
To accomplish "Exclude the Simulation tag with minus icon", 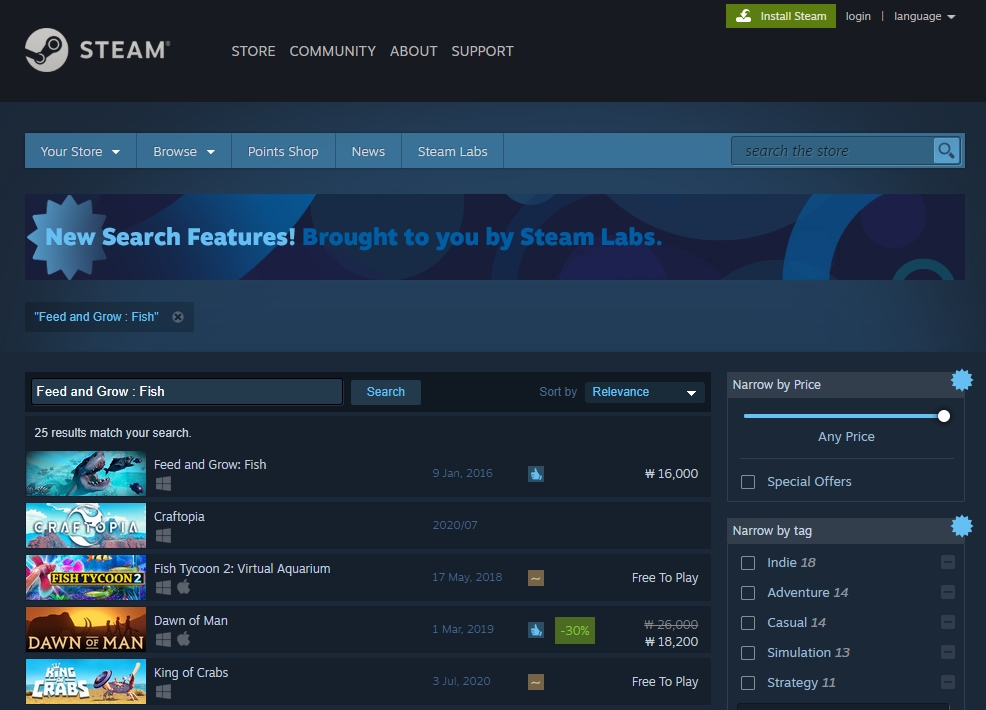I will click(948, 652).
